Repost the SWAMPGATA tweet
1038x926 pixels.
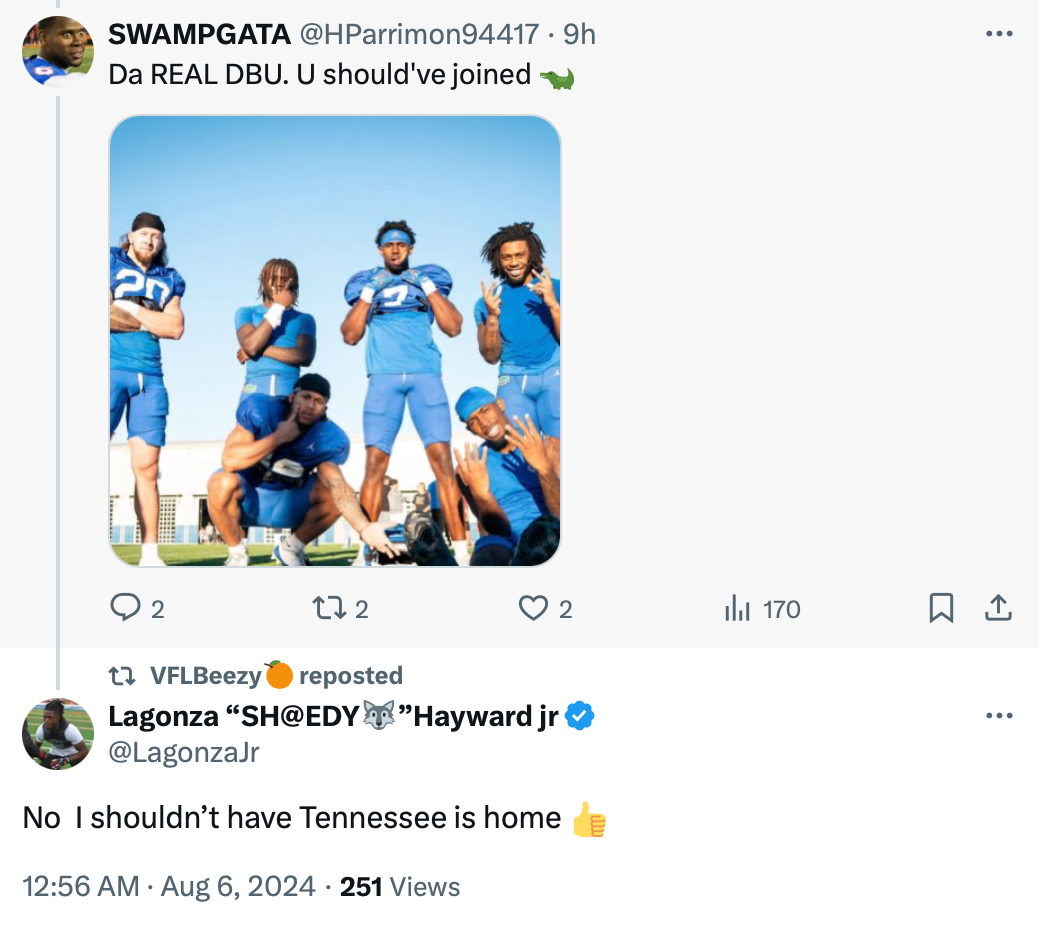(x=327, y=608)
